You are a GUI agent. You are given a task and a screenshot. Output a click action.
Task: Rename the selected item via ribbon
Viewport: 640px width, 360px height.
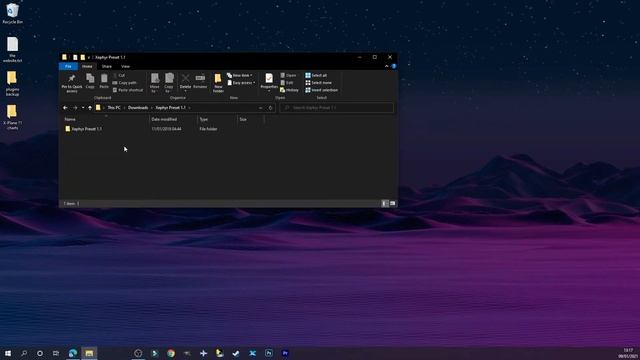pyautogui.click(x=200, y=81)
